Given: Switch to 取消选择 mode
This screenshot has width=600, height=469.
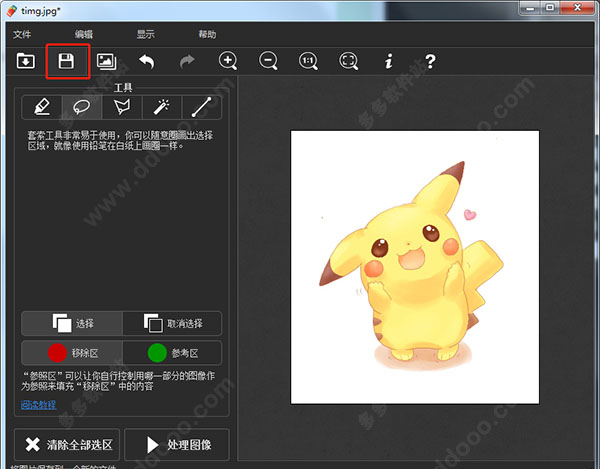Looking at the screenshot, I should click(x=172, y=323).
